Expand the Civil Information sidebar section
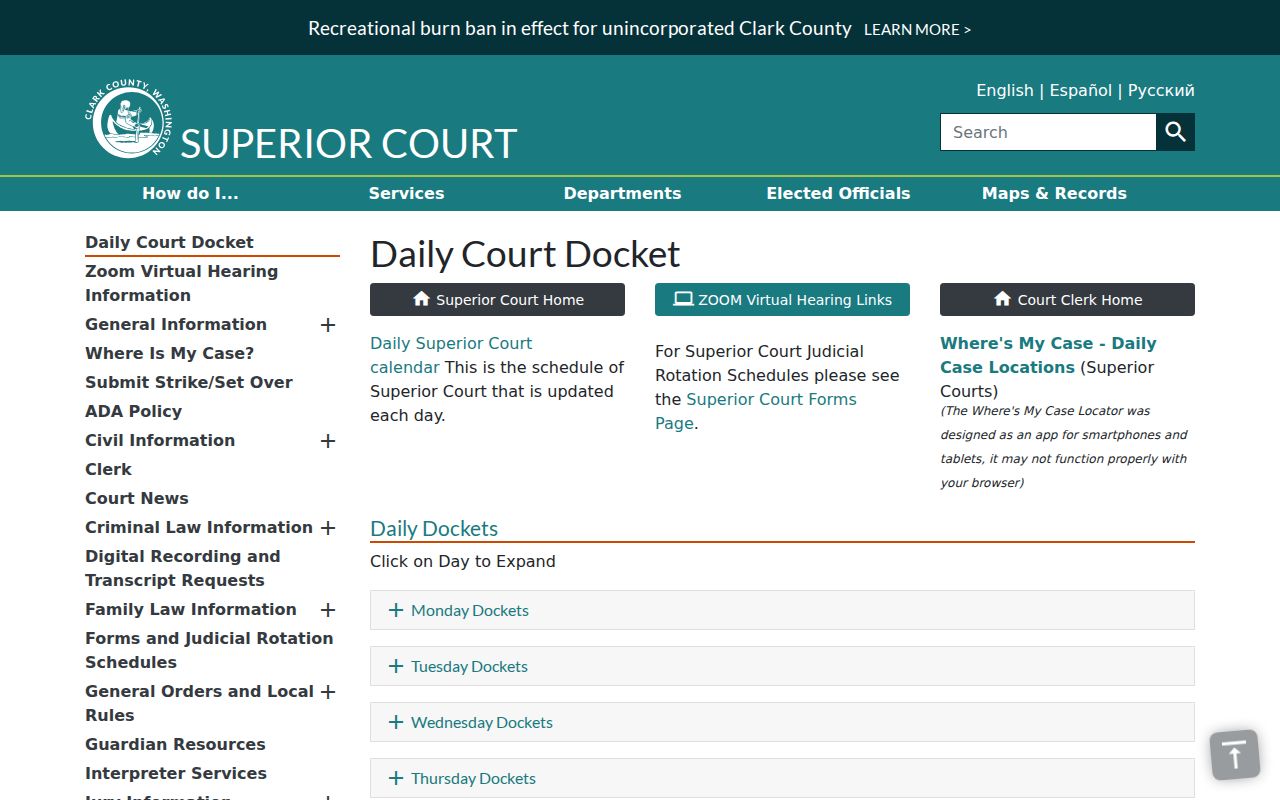Viewport: 1280px width, 800px height. 327,441
